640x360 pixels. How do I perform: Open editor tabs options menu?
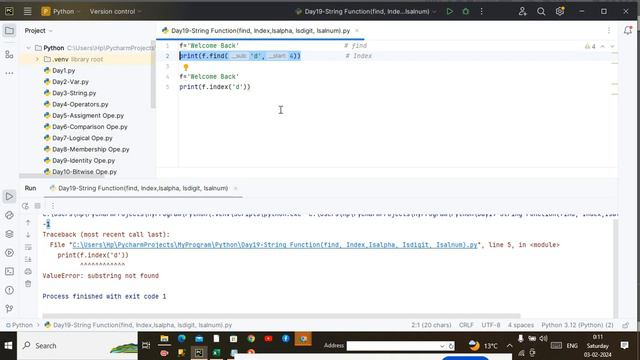609,31
